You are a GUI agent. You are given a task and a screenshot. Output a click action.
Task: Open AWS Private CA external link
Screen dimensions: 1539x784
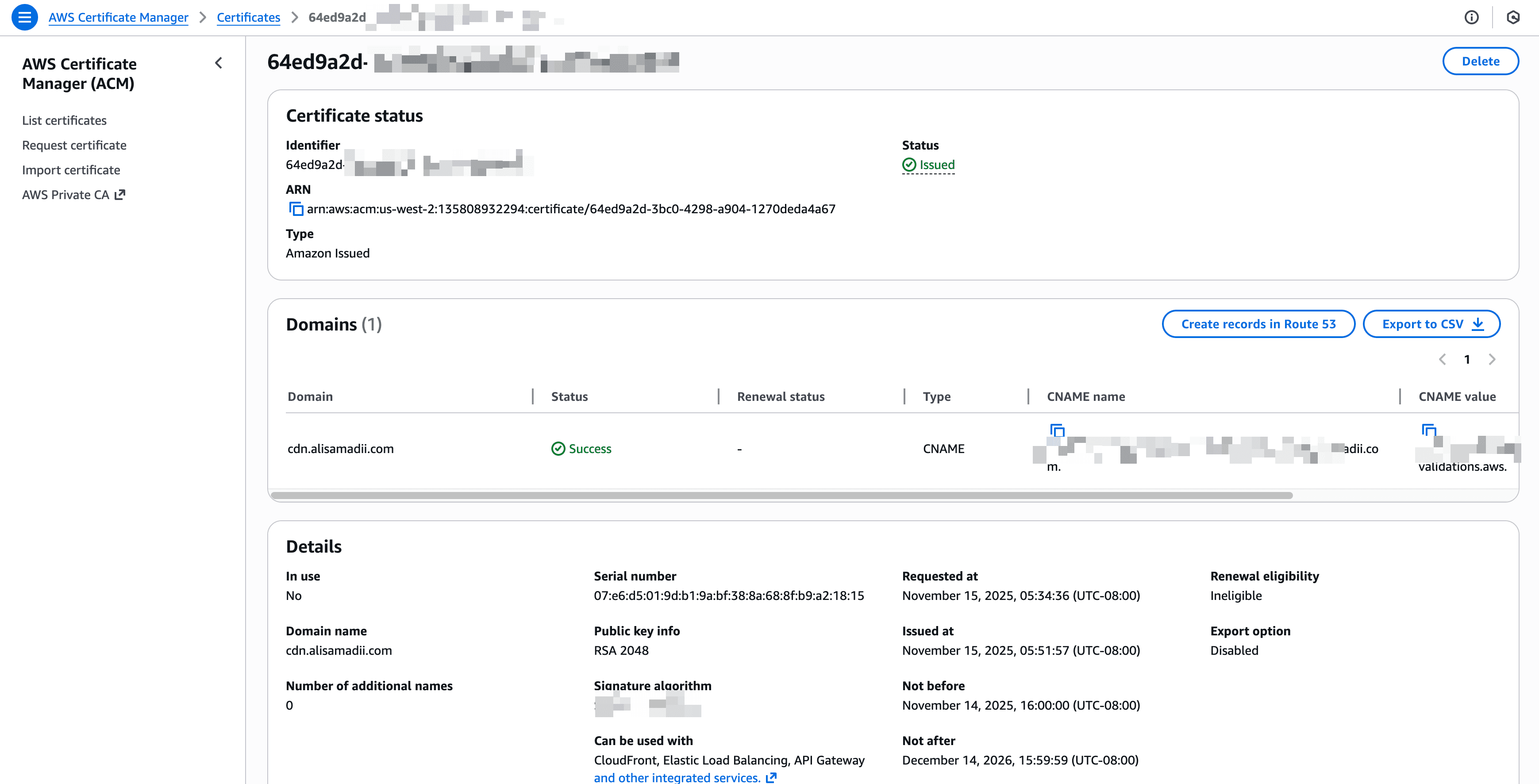point(73,195)
